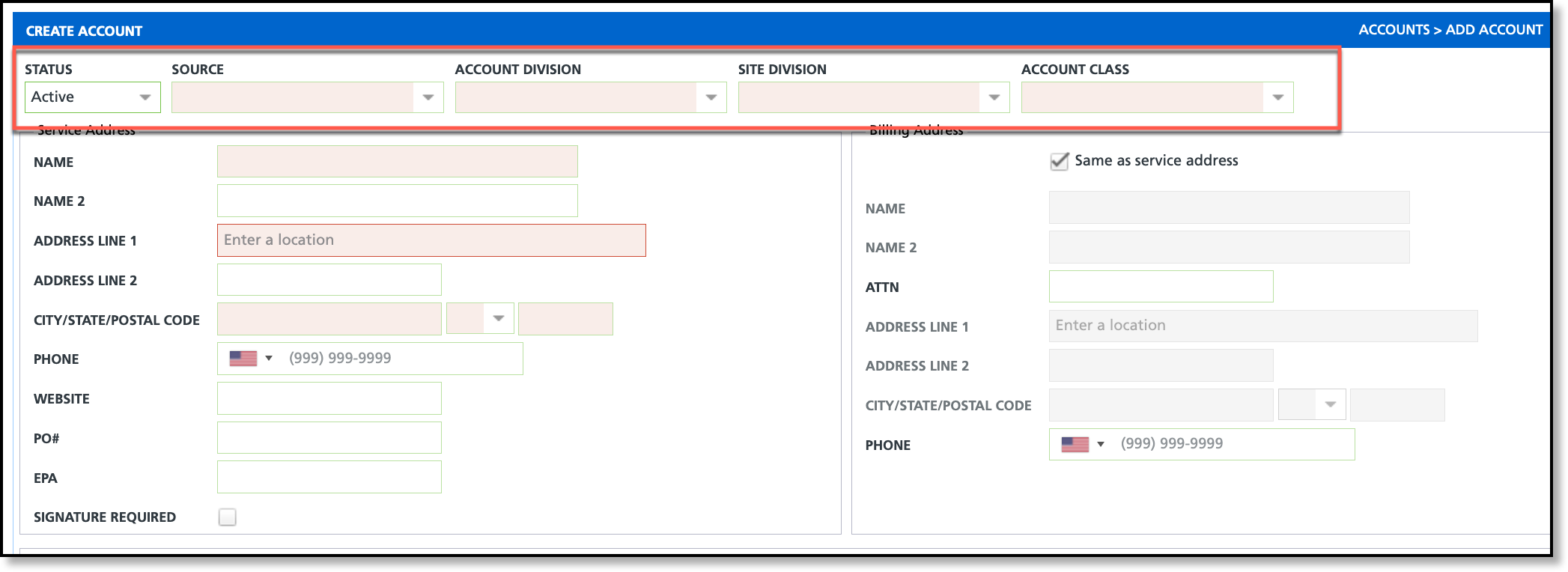Click the Website field
The width and height of the screenshot is (1568, 572).
pos(329,398)
